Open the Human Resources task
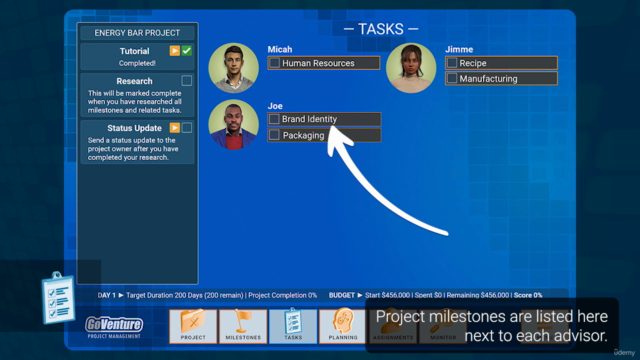 pyautogui.click(x=324, y=63)
